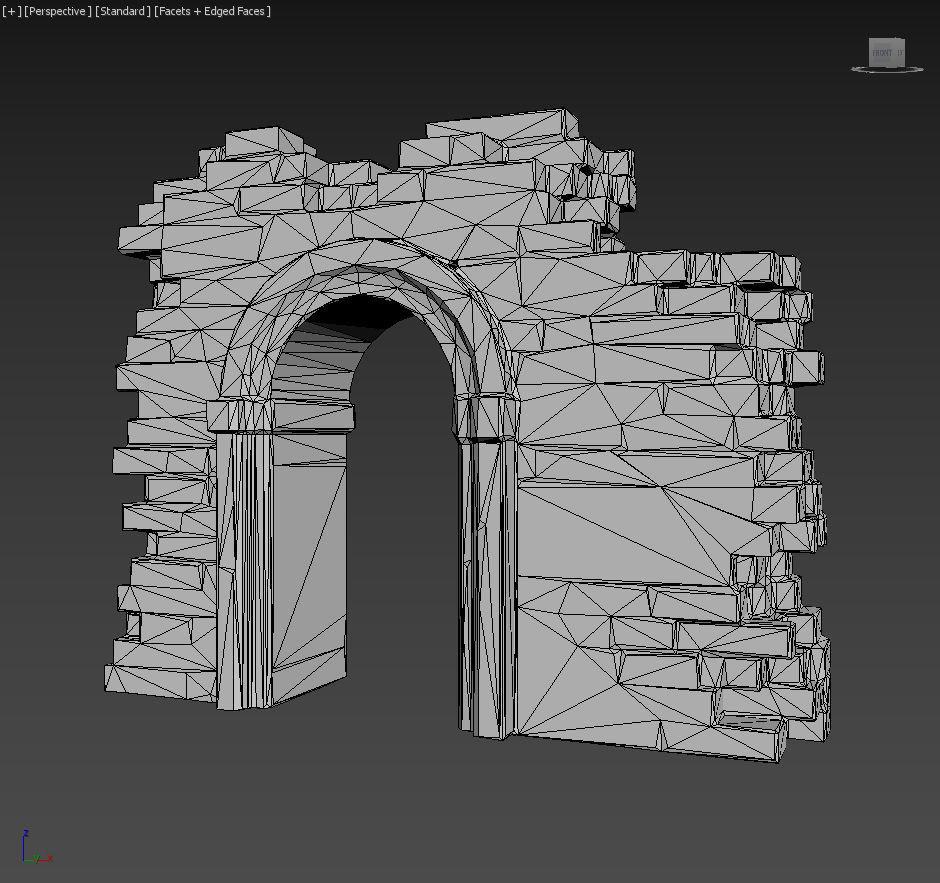Open the Facets + Edged Faces display menu
940x883 pixels.
(x=212, y=11)
